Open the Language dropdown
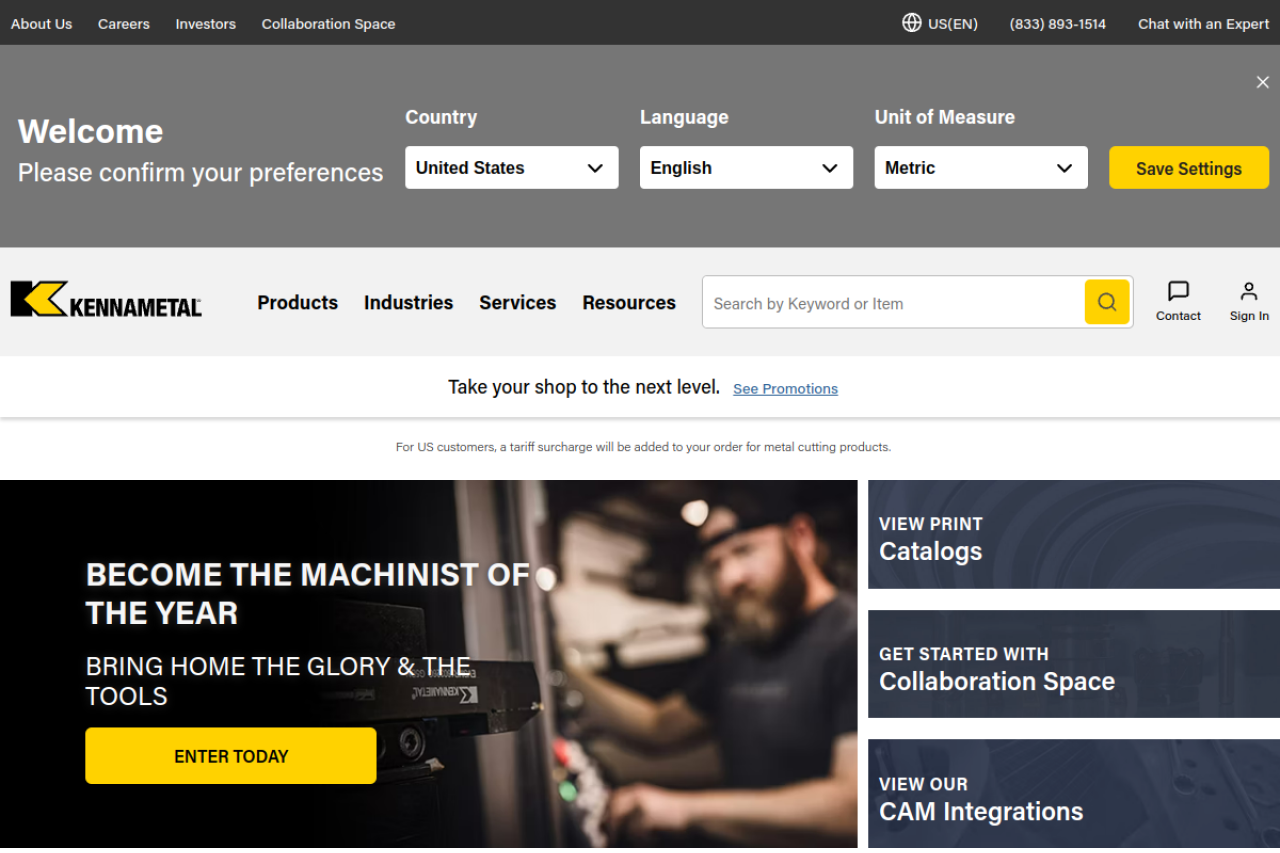This screenshot has height=853, width=1280. 746,168
